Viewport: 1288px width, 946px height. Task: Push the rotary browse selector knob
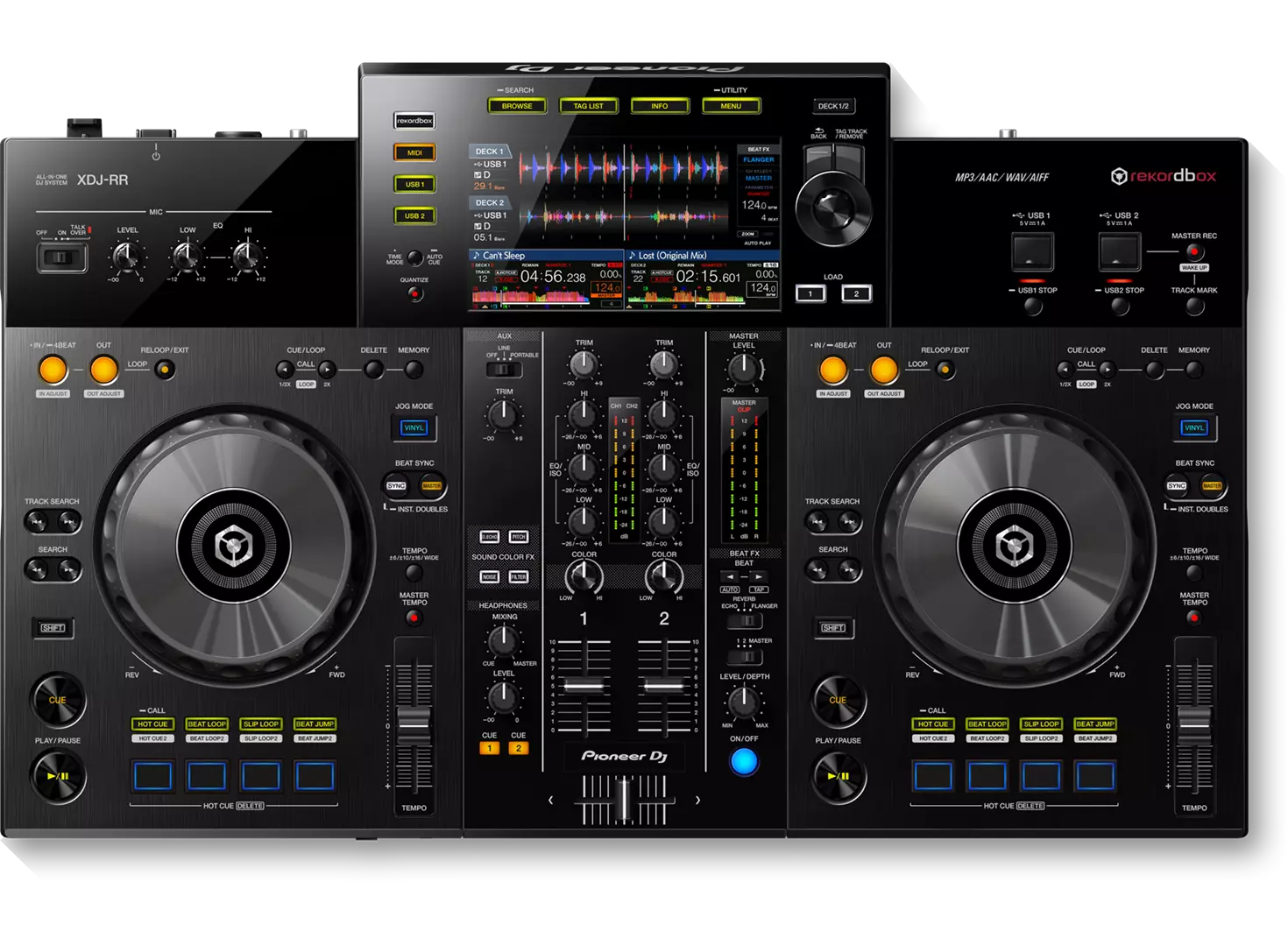(832, 208)
